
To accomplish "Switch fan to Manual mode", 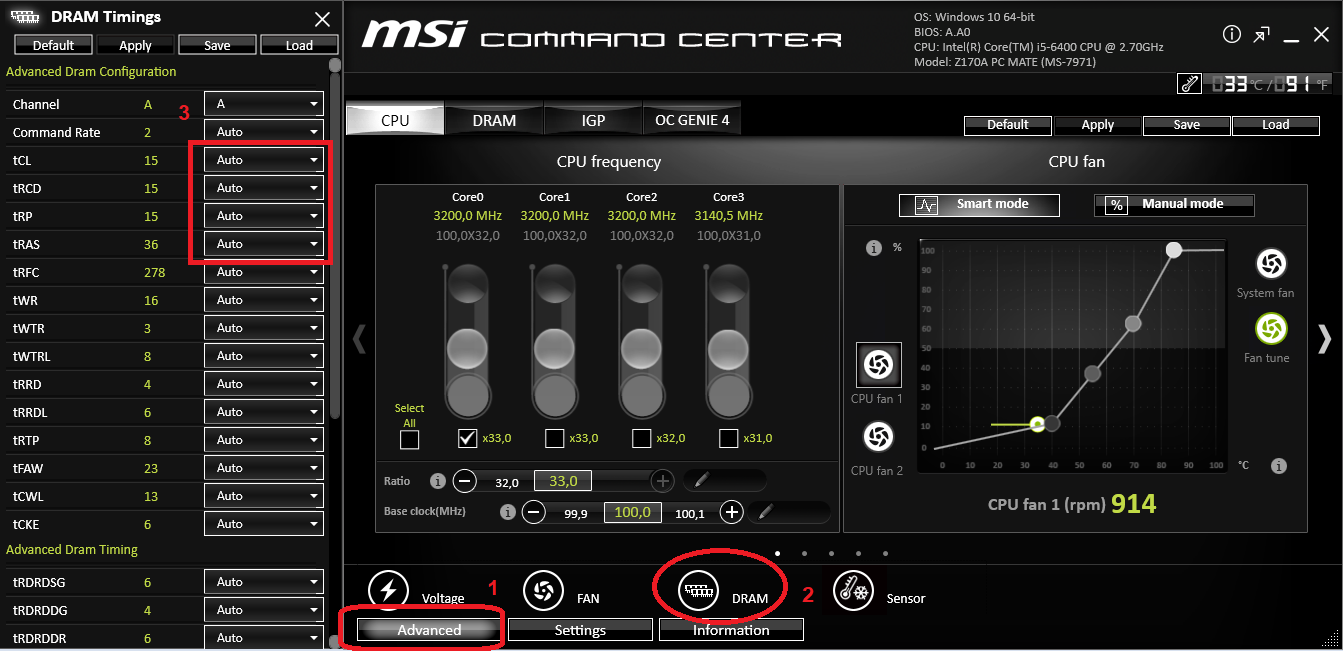I will coord(1174,204).
